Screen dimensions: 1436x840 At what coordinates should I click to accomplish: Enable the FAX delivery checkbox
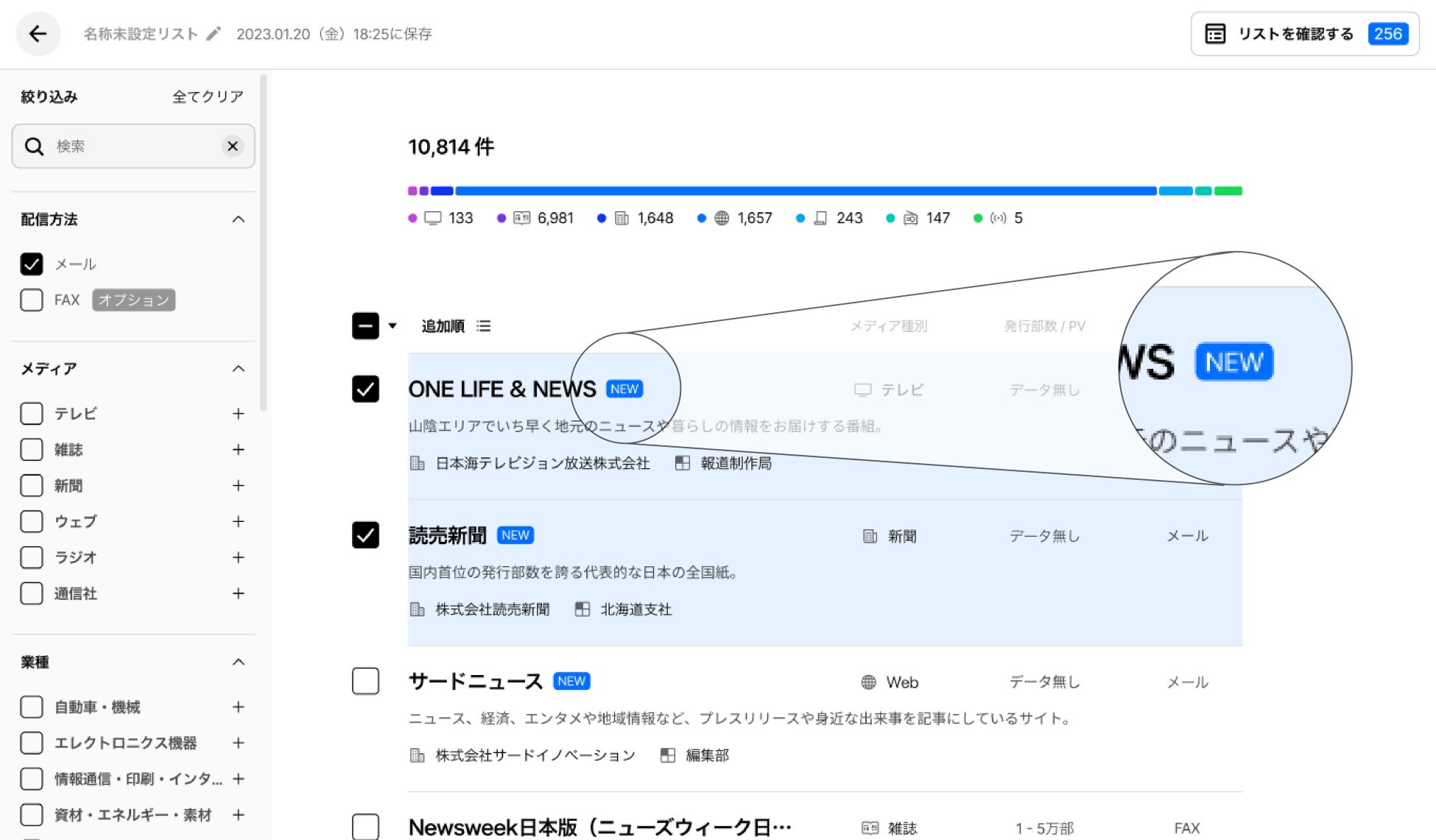point(32,300)
